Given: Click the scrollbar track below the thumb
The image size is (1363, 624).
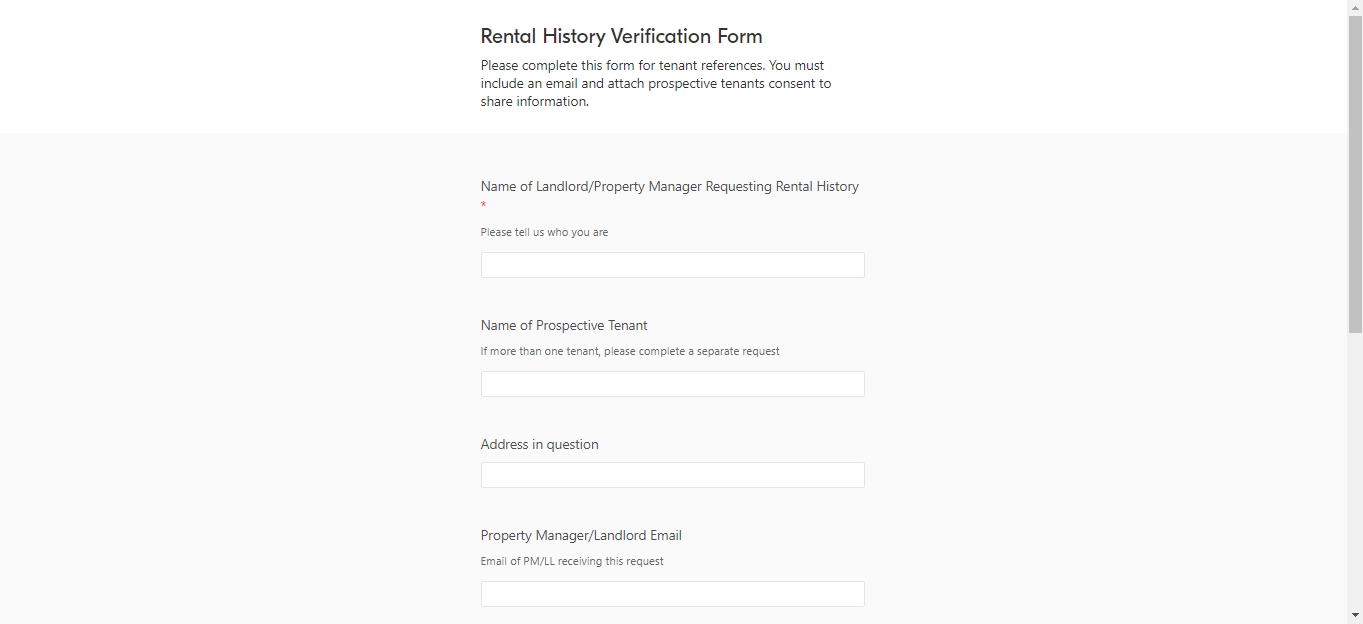Looking at the screenshot, I should [x=1355, y=470].
